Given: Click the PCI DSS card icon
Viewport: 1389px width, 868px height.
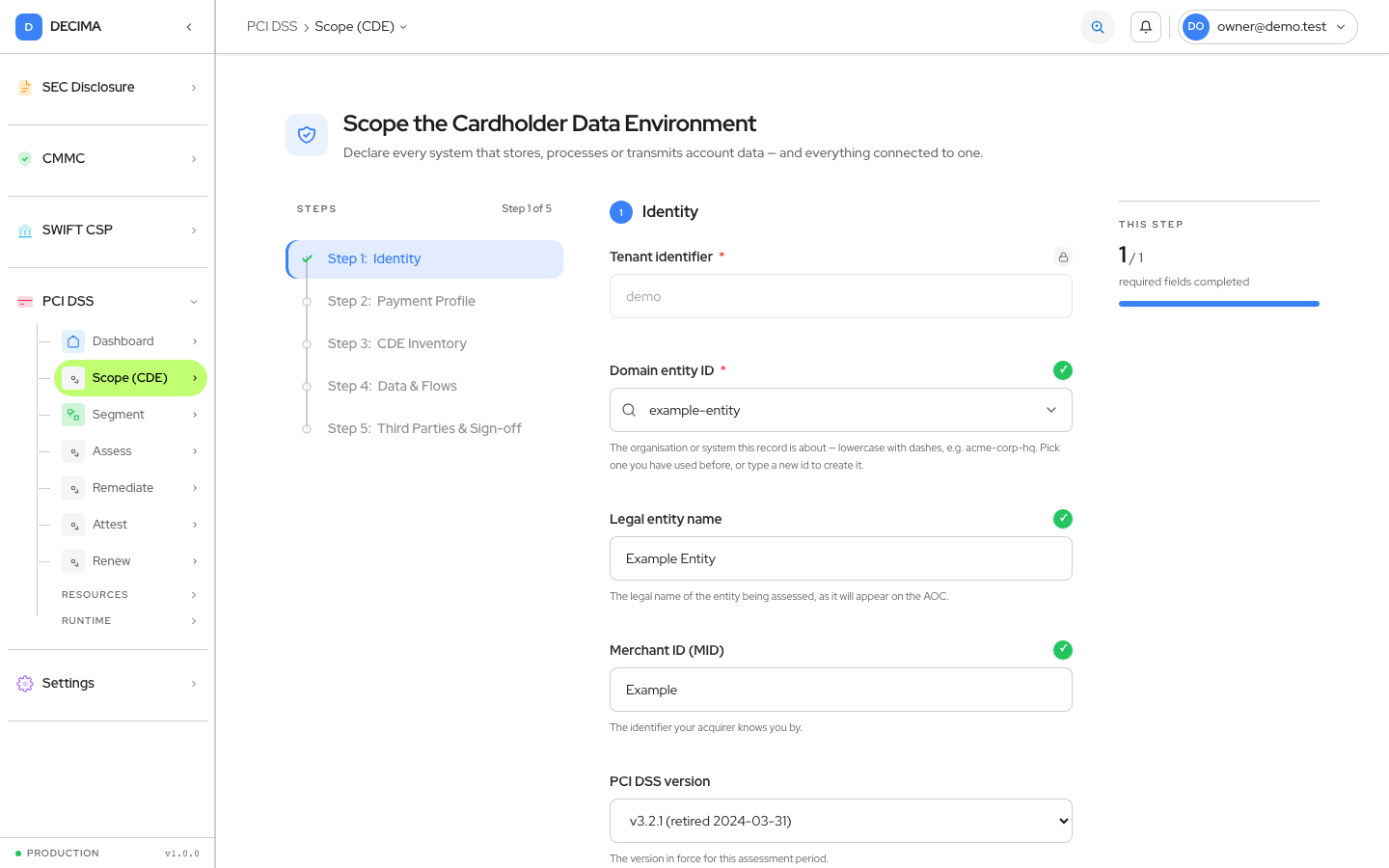Looking at the screenshot, I should tap(25, 302).
